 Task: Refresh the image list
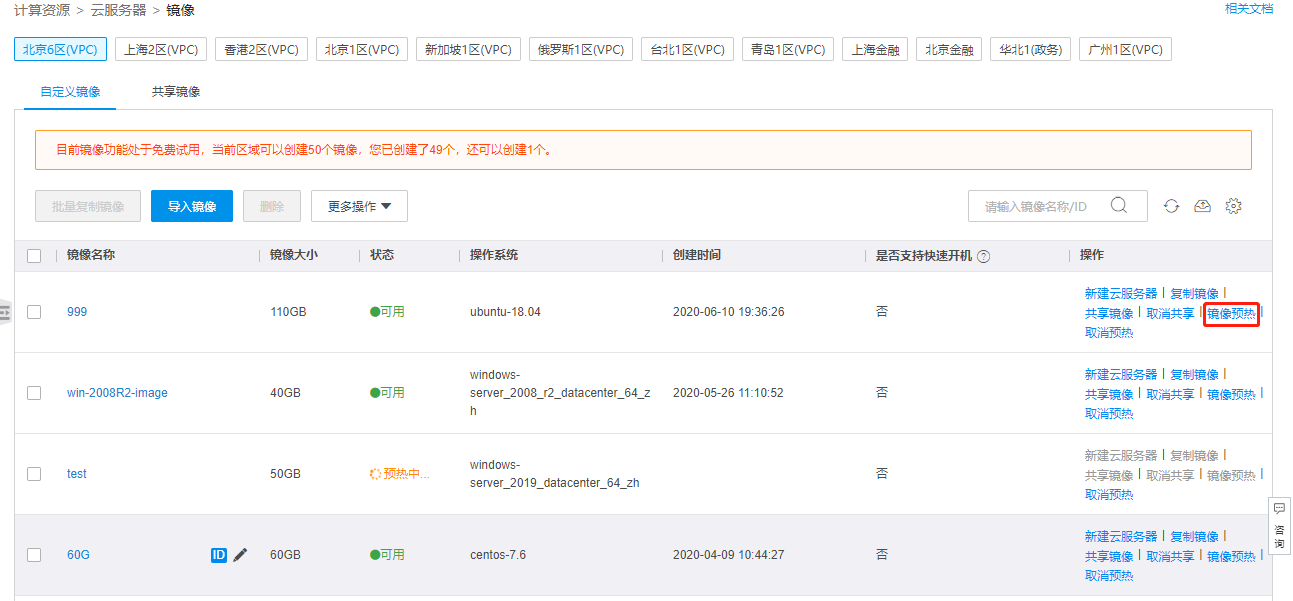[x=1171, y=206]
